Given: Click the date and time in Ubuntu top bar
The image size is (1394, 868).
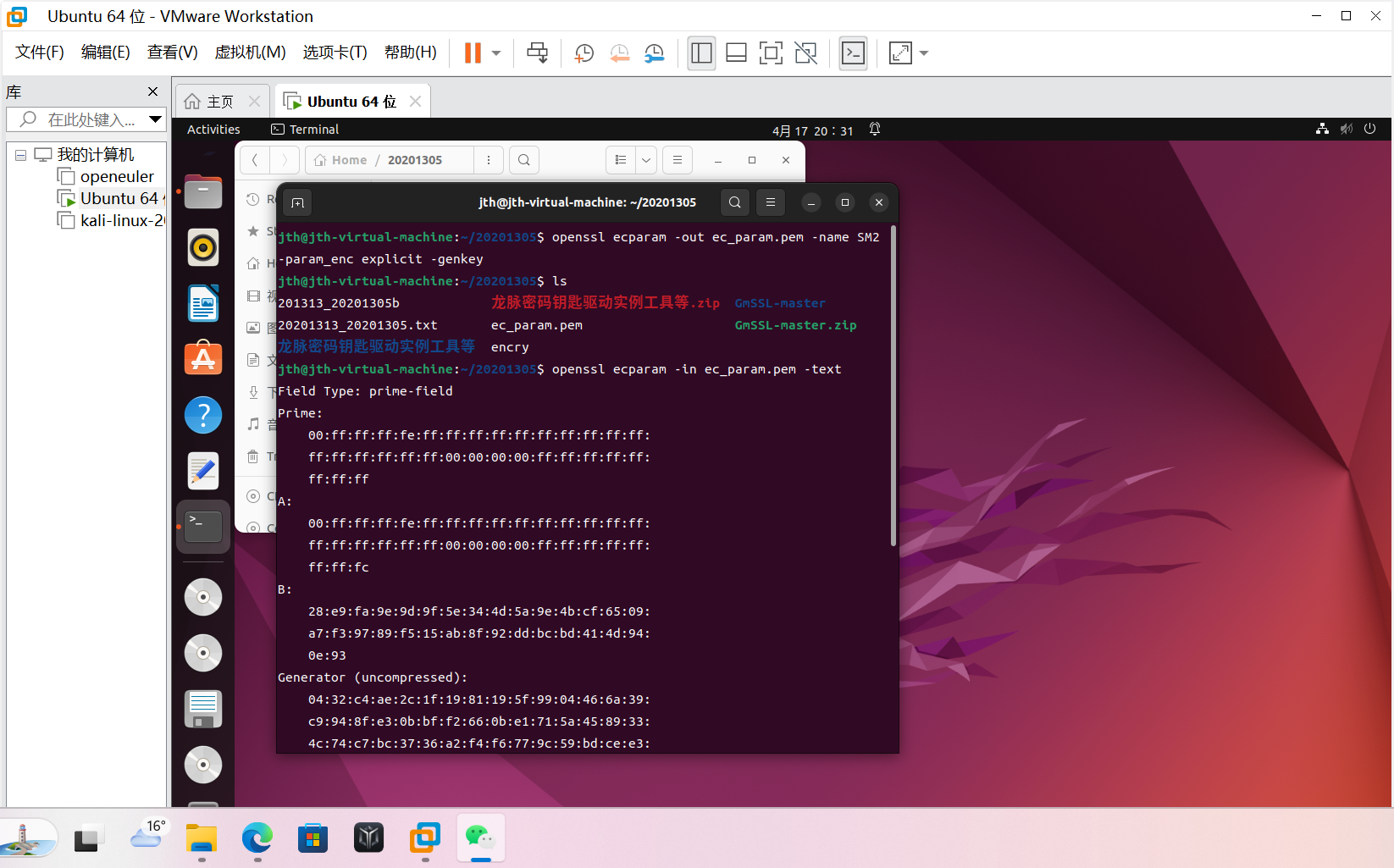Looking at the screenshot, I should pyautogui.click(x=813, y=130).
